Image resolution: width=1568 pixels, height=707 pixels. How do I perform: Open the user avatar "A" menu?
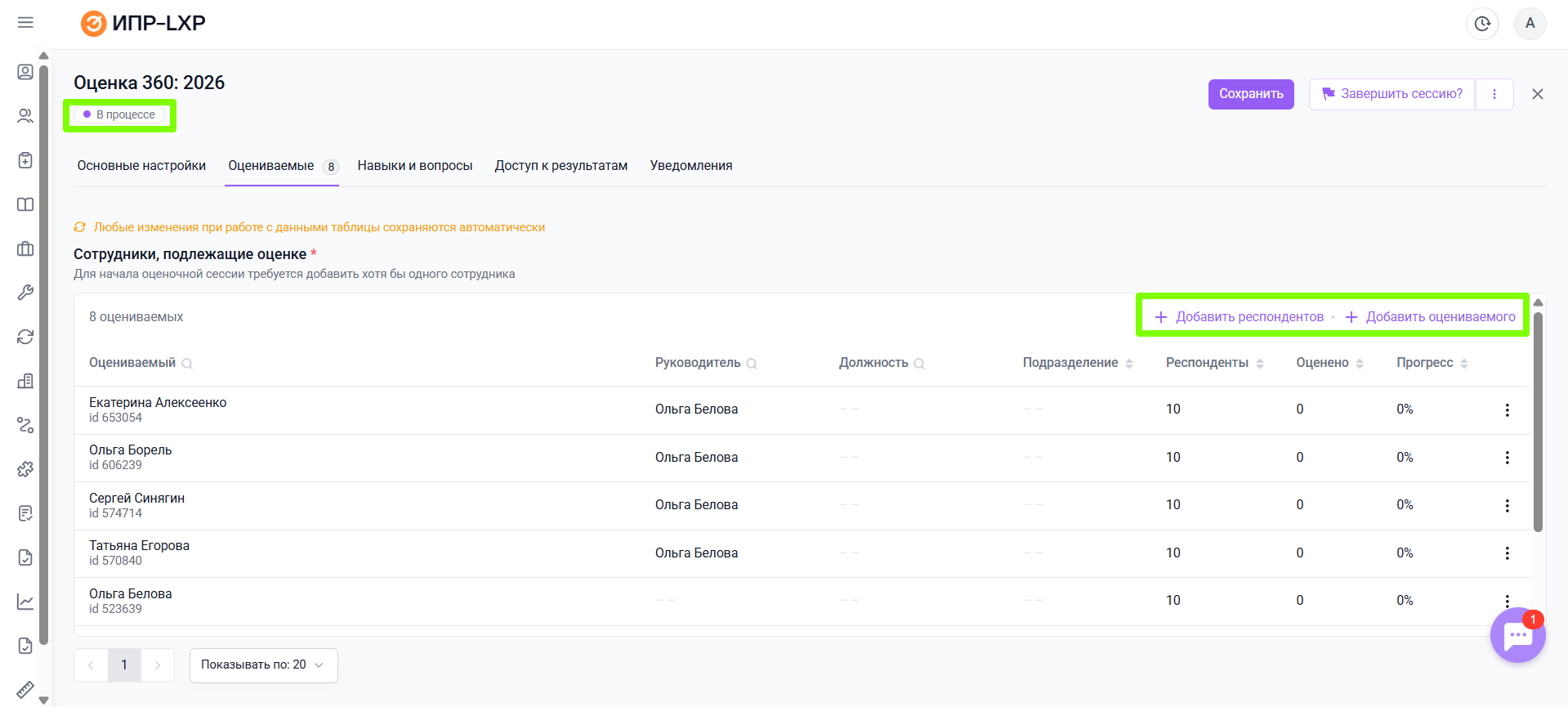pos(1530,24)
